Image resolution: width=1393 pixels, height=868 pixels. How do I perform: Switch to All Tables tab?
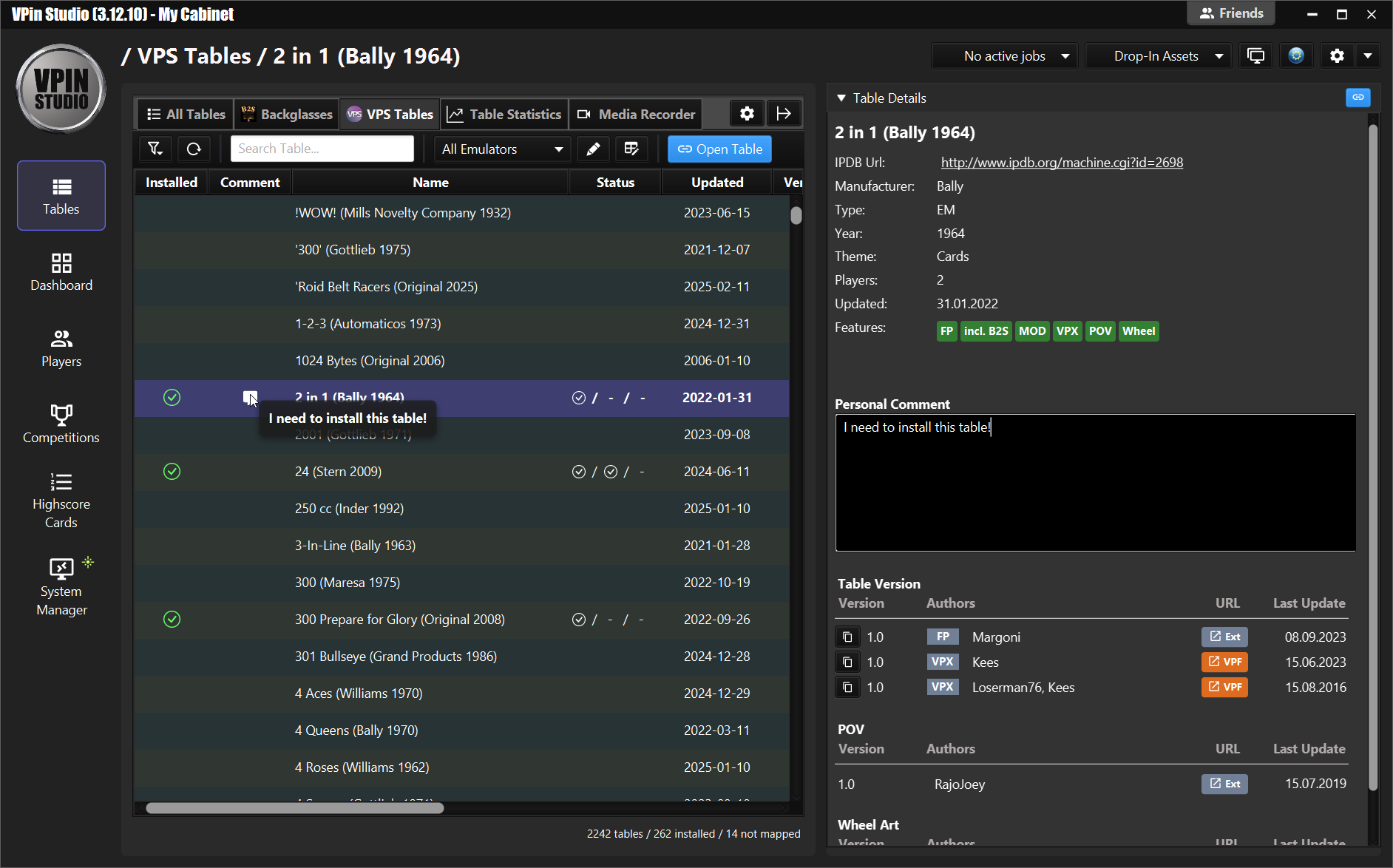(186, 115)
